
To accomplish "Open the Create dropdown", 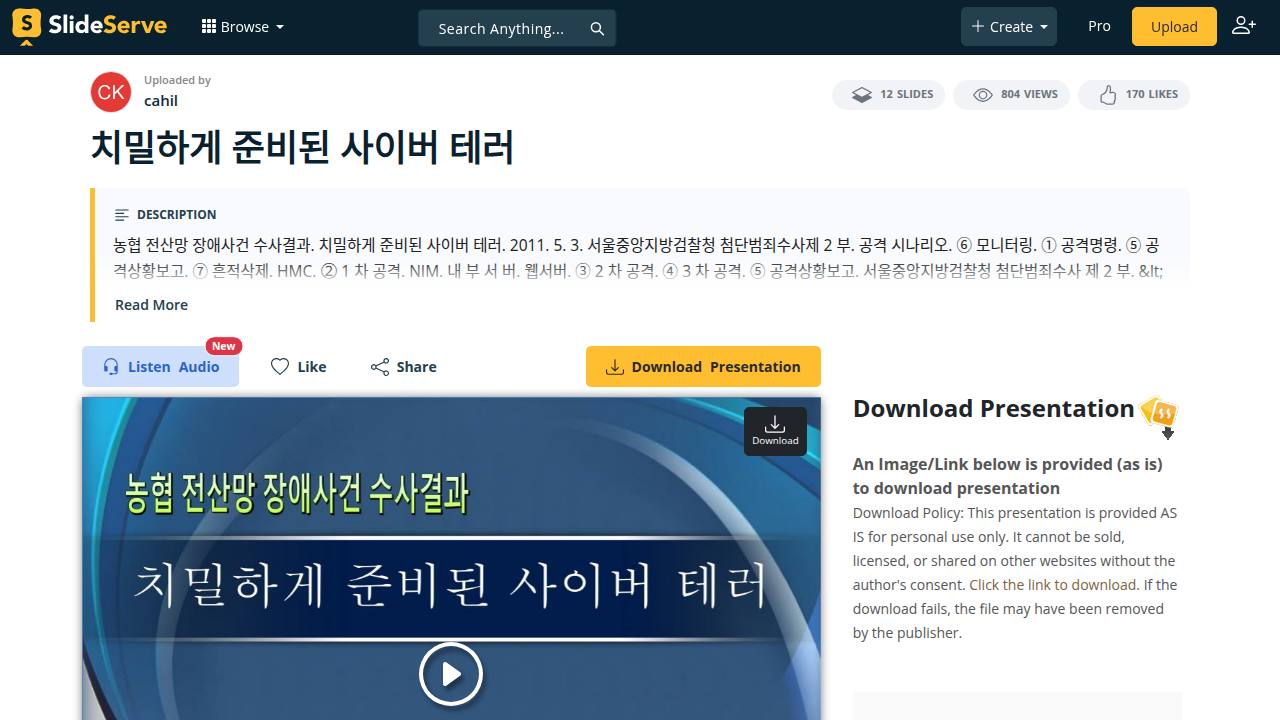I will (x=1009, y=27).
